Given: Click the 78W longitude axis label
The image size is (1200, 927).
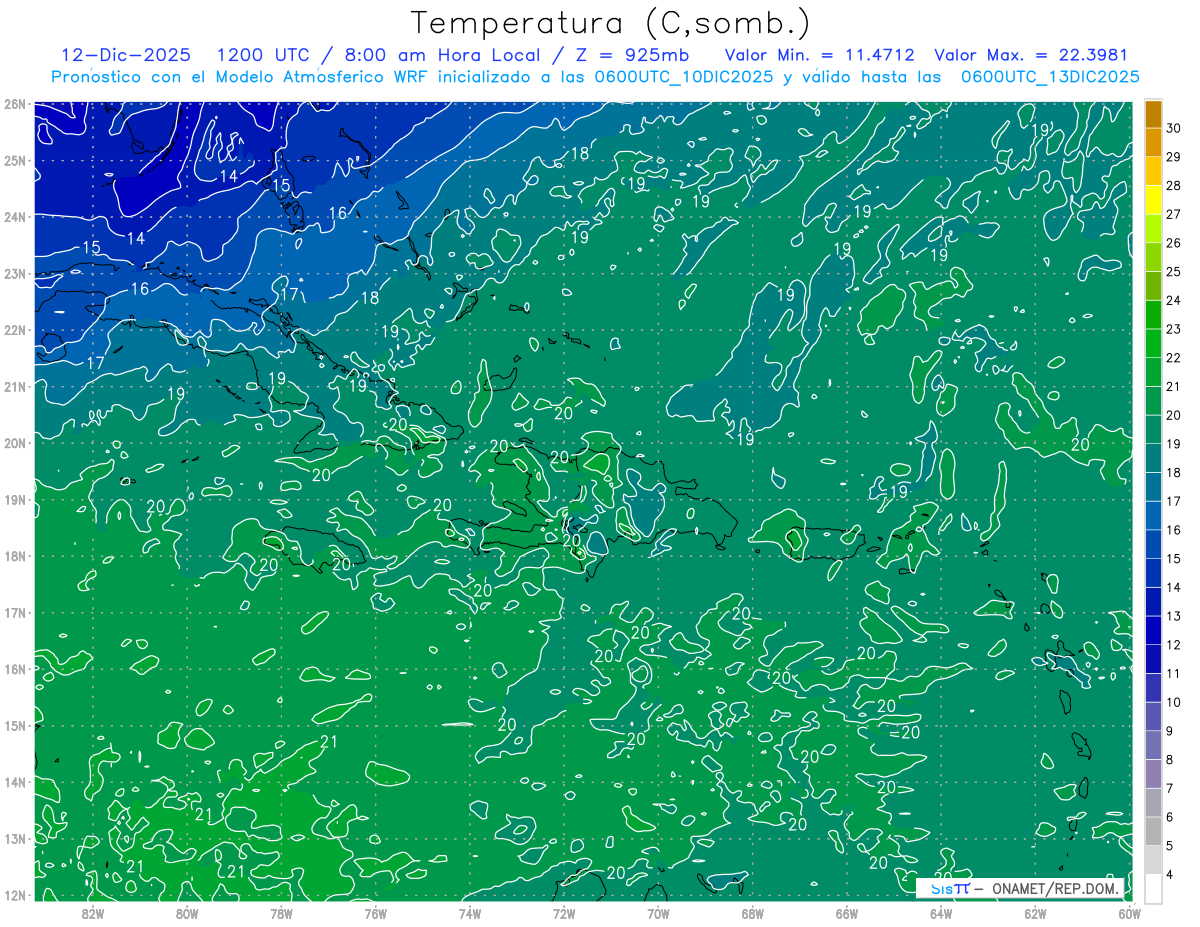Looking at the screenshot, I should 281,913.
